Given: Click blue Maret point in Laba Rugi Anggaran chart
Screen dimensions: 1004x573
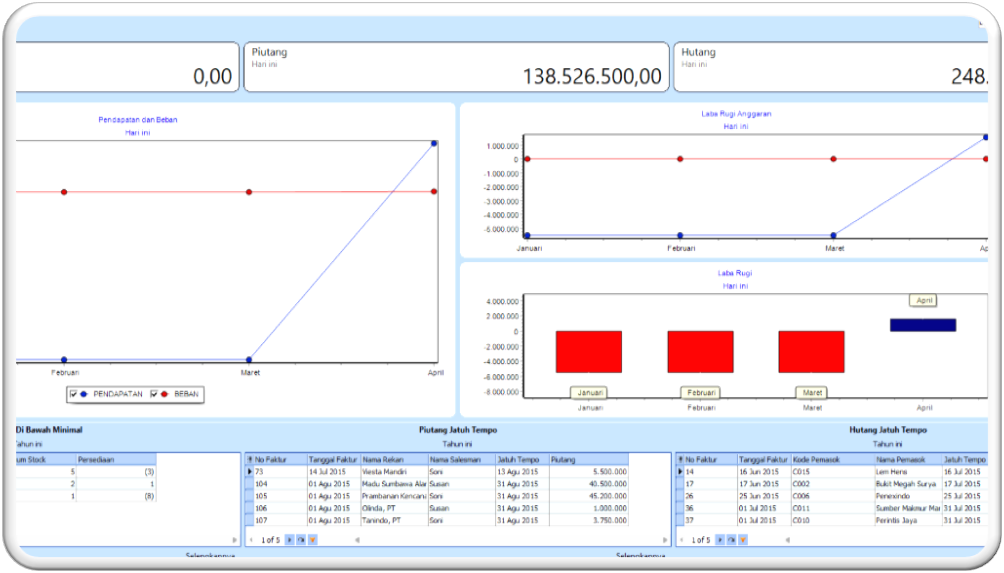Looking at the screenshot, I should pyautogui.click(x=833, y=236).
